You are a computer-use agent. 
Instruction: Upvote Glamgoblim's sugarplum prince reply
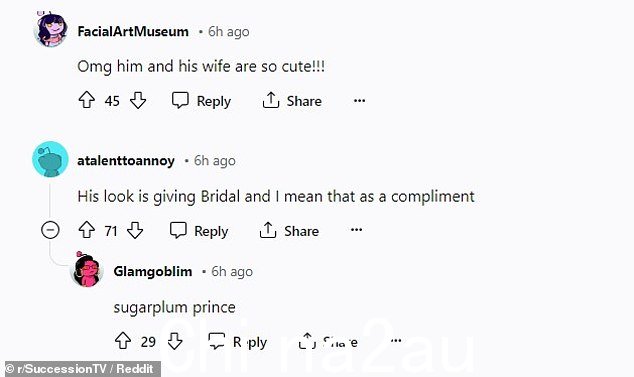pos(123,341)
